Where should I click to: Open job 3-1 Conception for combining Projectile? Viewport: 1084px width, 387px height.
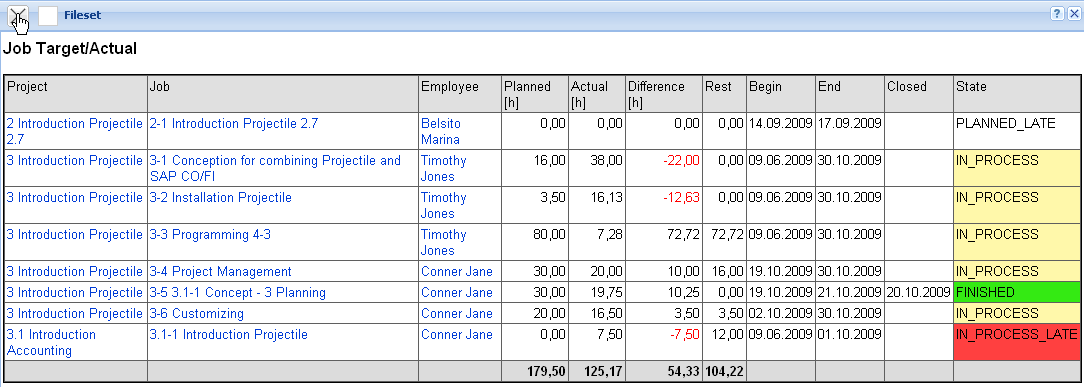pos(275,168)
